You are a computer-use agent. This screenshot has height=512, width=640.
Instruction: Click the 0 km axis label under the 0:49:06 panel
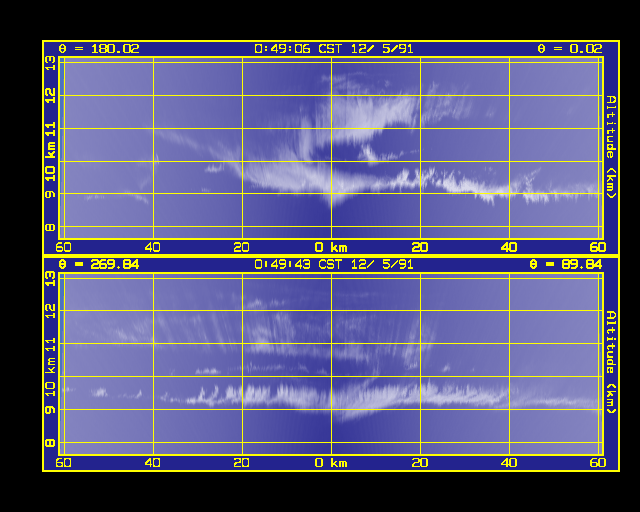[x=331, y=247]
